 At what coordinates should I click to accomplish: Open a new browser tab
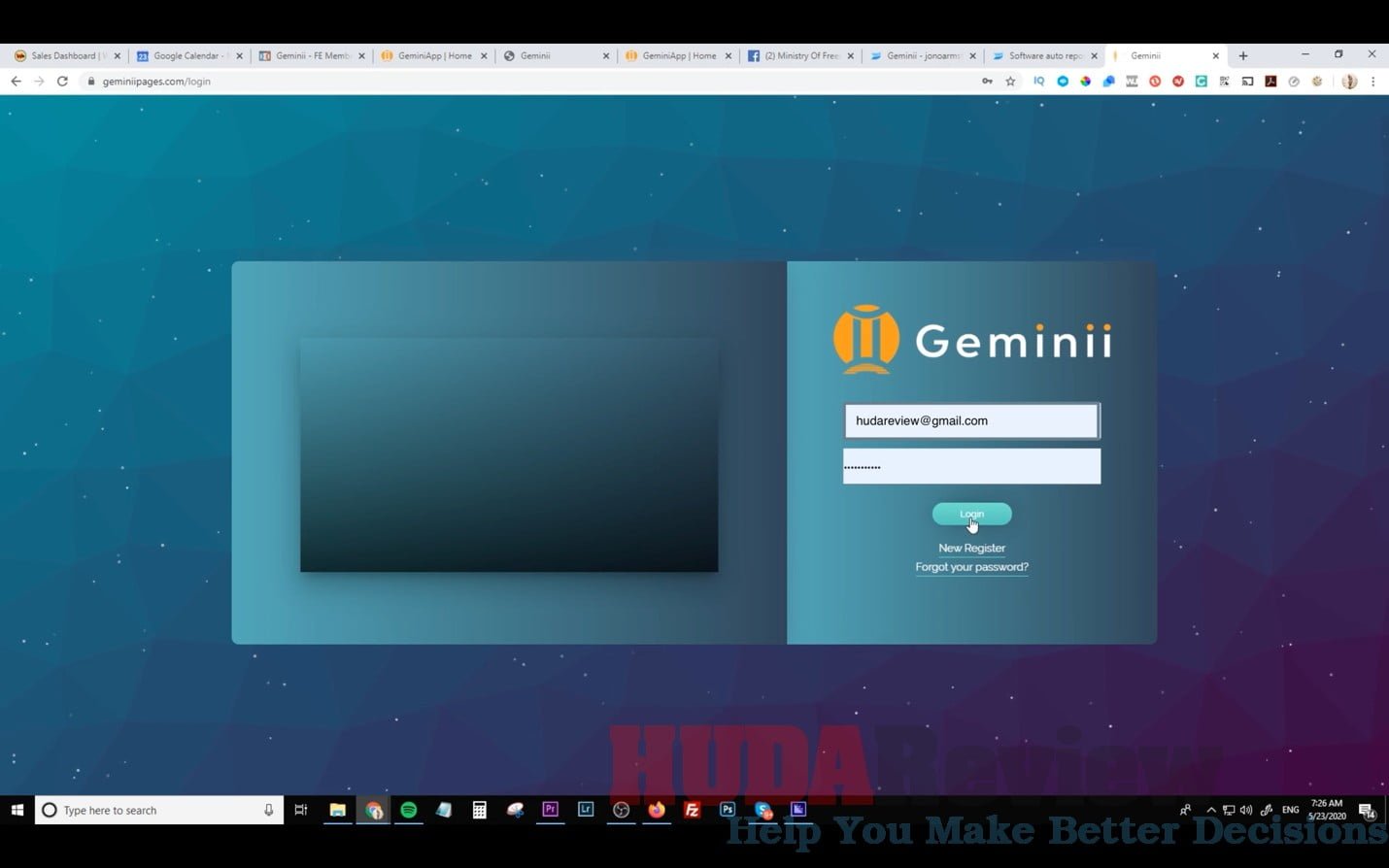point(1243,55)
